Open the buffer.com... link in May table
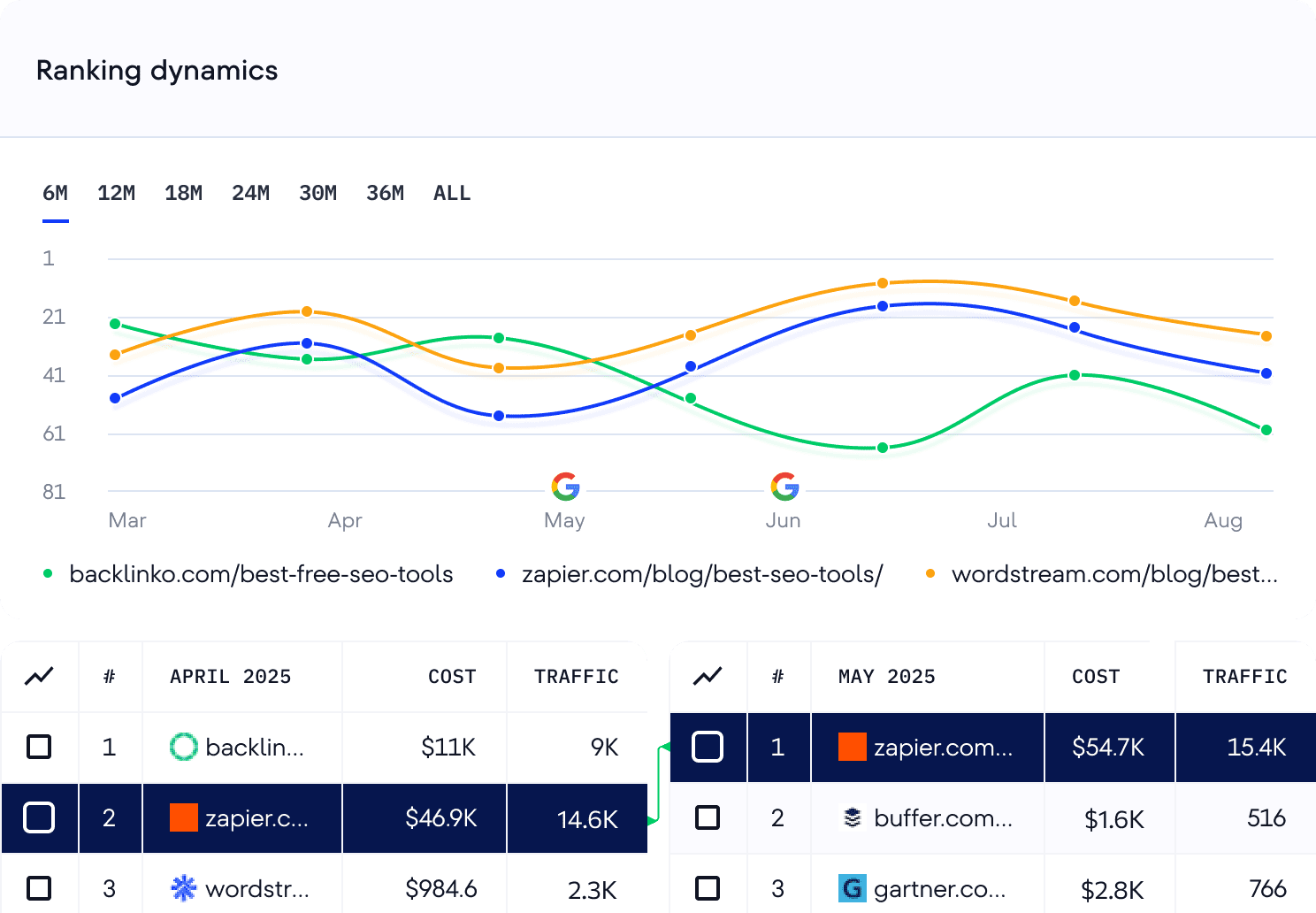1316x913 pixels. point(944,818)
